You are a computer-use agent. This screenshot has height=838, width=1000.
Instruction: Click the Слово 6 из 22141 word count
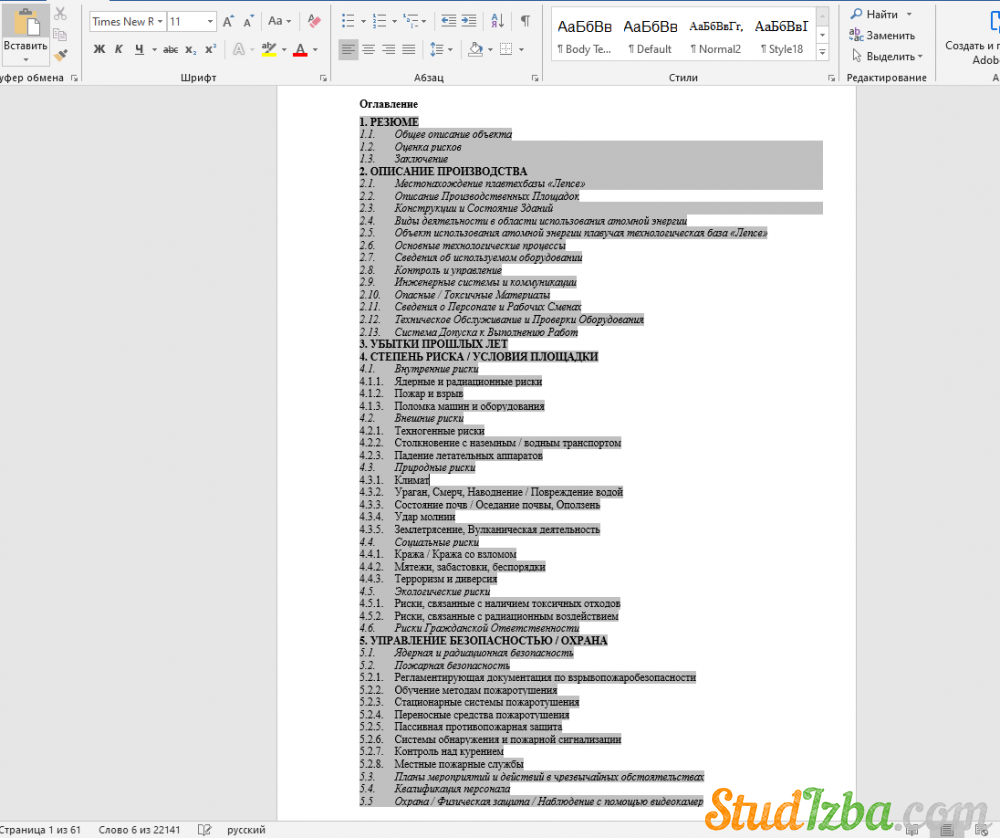(x=139, y=830)
